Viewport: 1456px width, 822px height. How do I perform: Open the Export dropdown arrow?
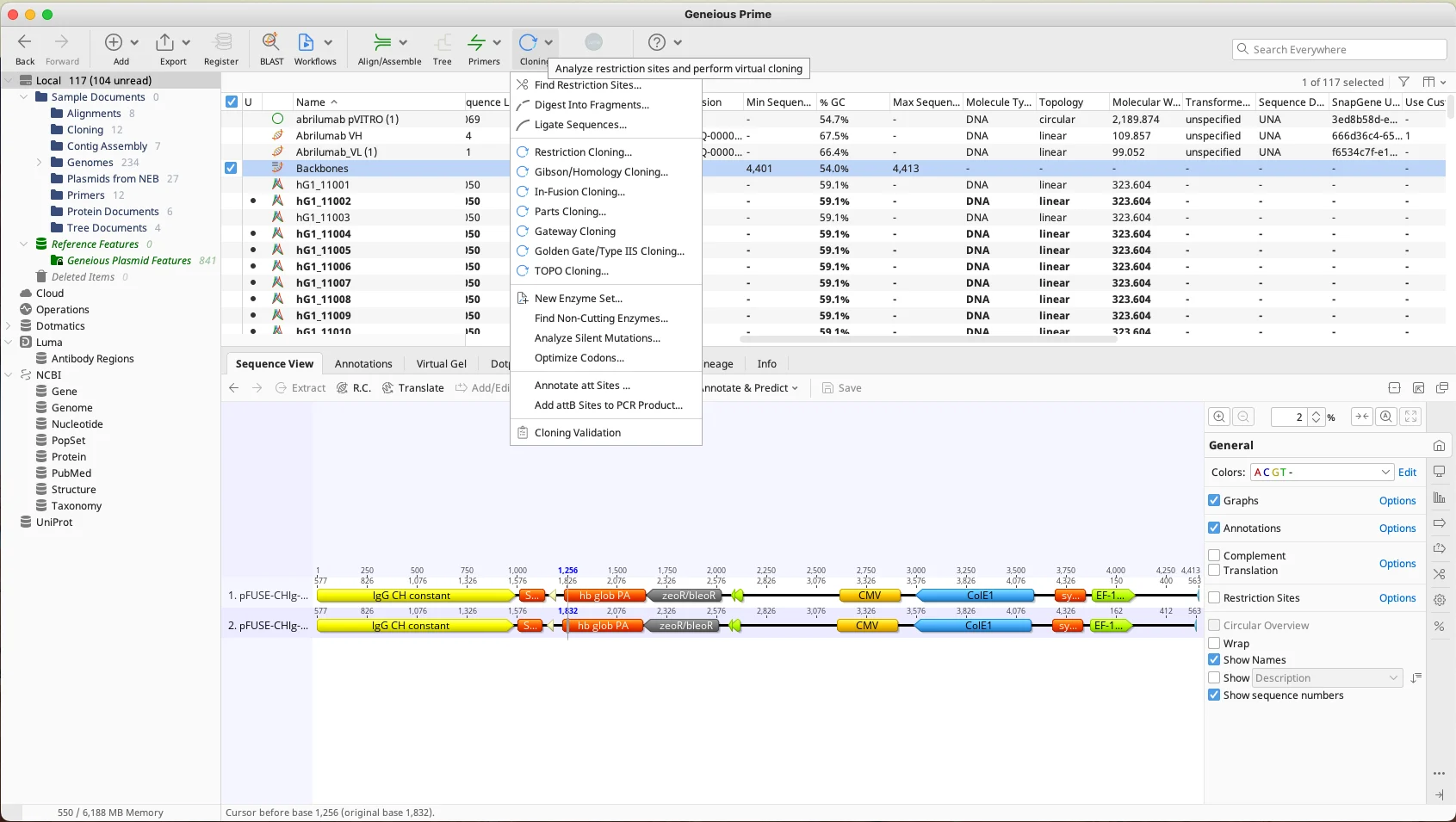[186, 42]
